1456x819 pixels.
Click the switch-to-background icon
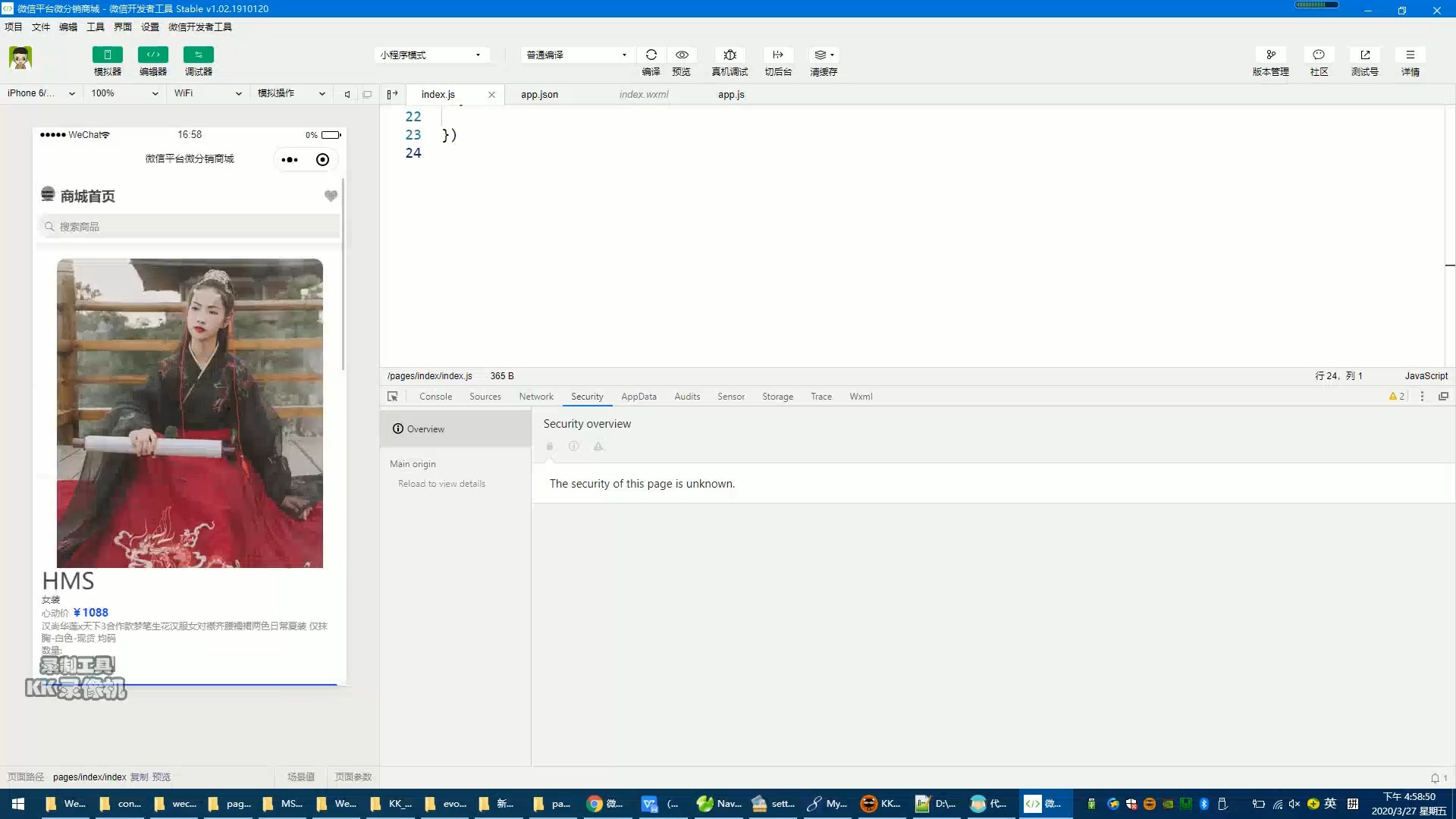[x=778, y=55]
